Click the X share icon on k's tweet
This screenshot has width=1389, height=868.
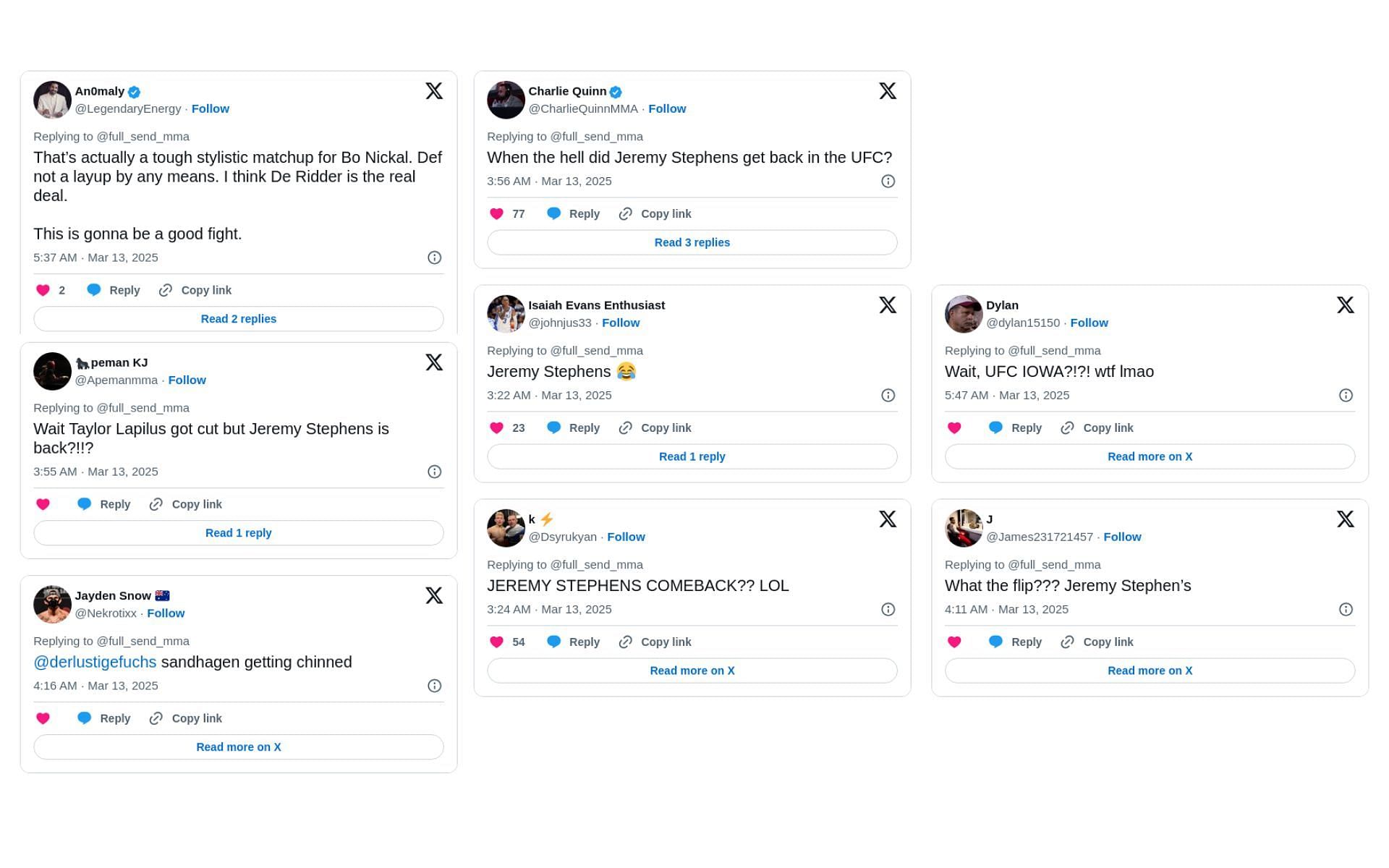click(x=888, y=519)
